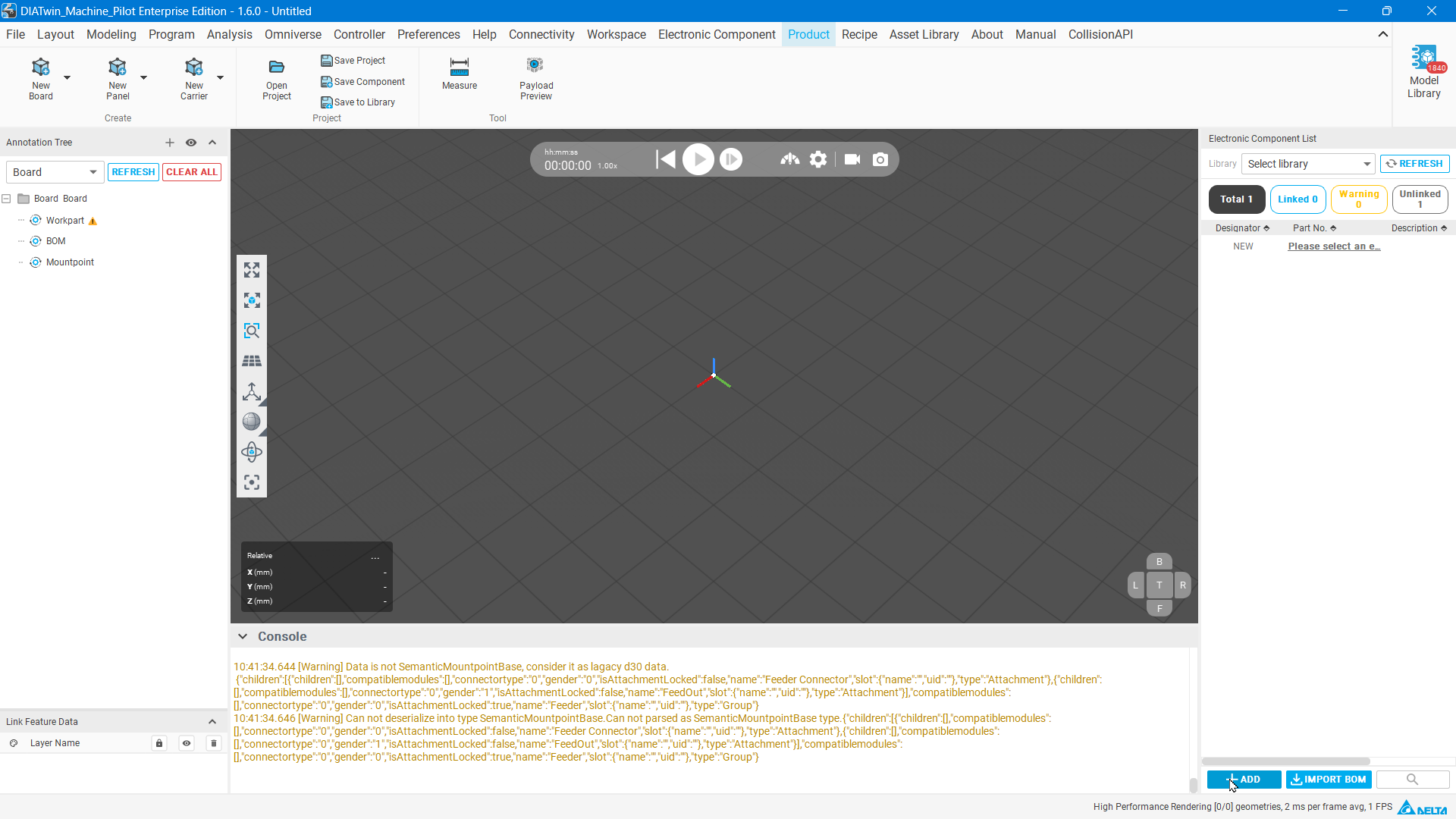Viewport: 1456px width, 819px height.
Task: Collapse the Board Board tree node
Action: coord(6,199)
